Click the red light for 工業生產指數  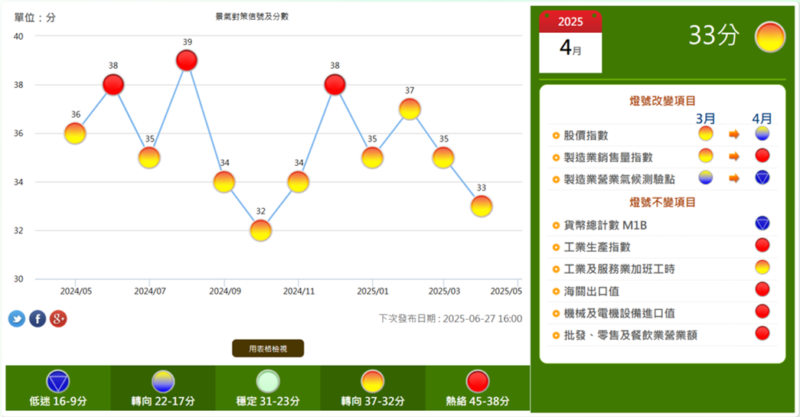762,246
